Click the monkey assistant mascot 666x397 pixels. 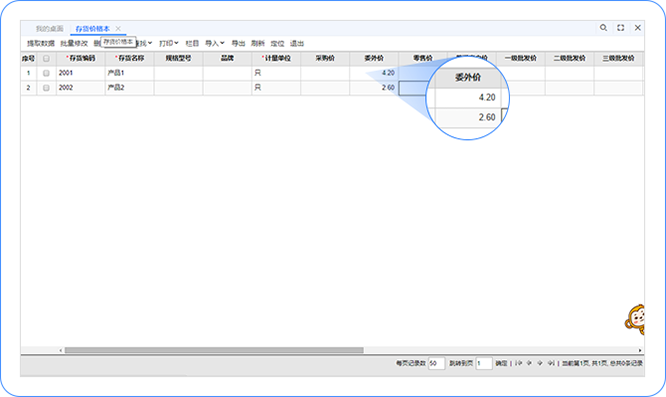click(635, 320)
